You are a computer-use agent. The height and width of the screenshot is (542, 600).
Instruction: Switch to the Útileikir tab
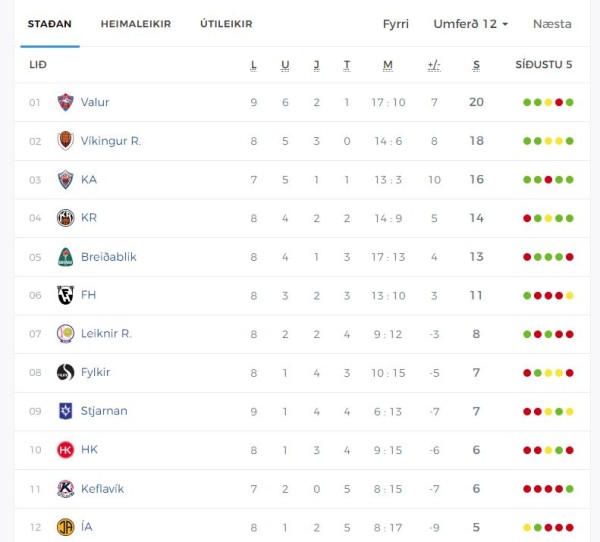coord(226,24)
